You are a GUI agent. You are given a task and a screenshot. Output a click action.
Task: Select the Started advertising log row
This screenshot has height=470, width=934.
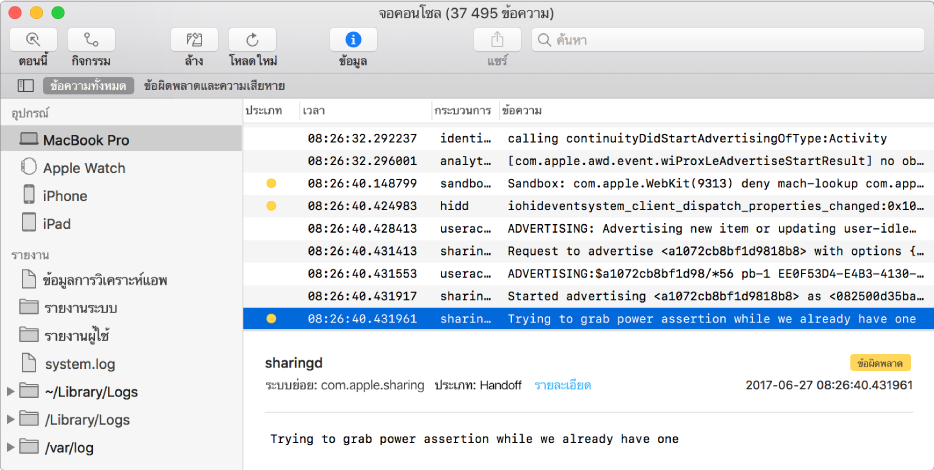pos(589,296)
